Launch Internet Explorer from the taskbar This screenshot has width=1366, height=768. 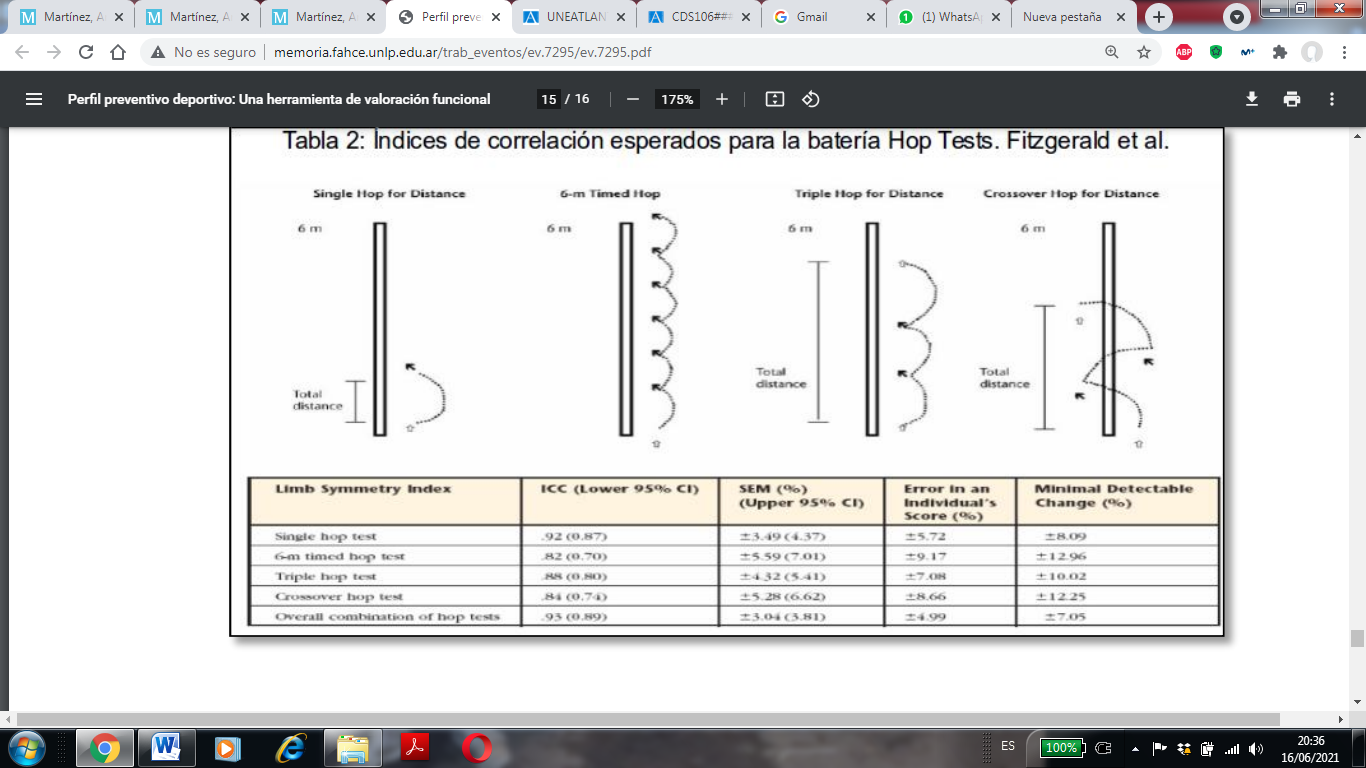[290, 747]
